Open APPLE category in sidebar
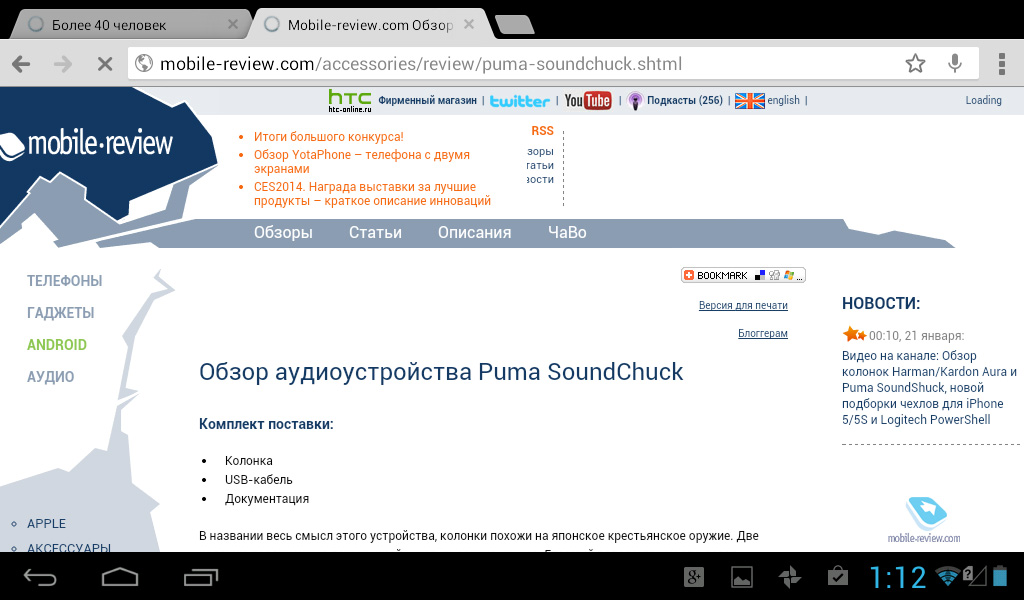The height and width of the screenshot is (600, 1024). (46, 524)
